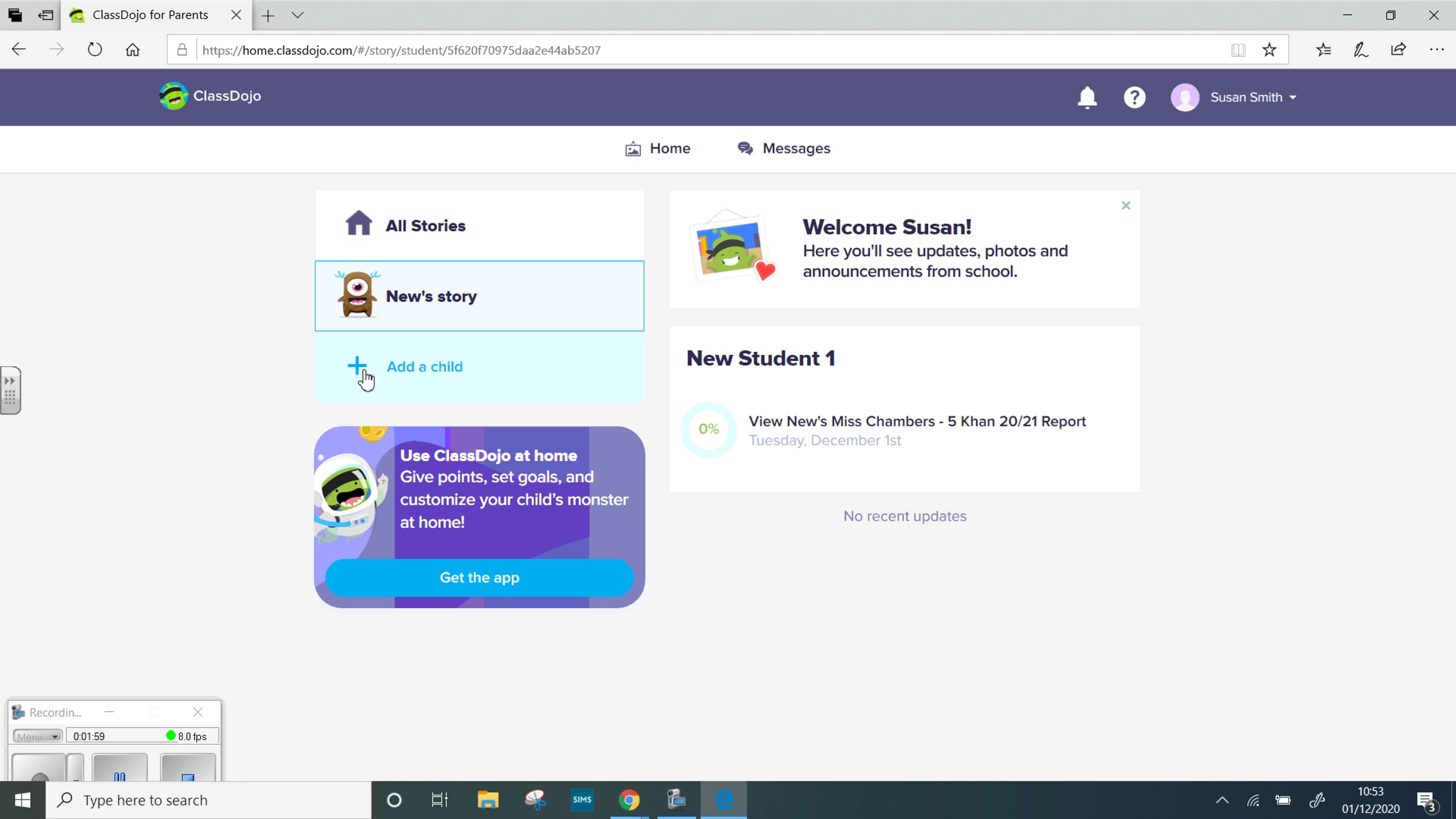Close the ClassDojo for Parents tab
The image size is (1456, 819).
click(x=236, y=15)
